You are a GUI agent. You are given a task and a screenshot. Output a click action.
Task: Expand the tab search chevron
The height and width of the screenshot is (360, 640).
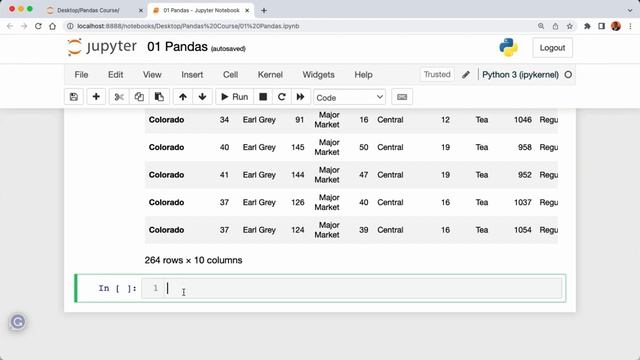[630, 10]
